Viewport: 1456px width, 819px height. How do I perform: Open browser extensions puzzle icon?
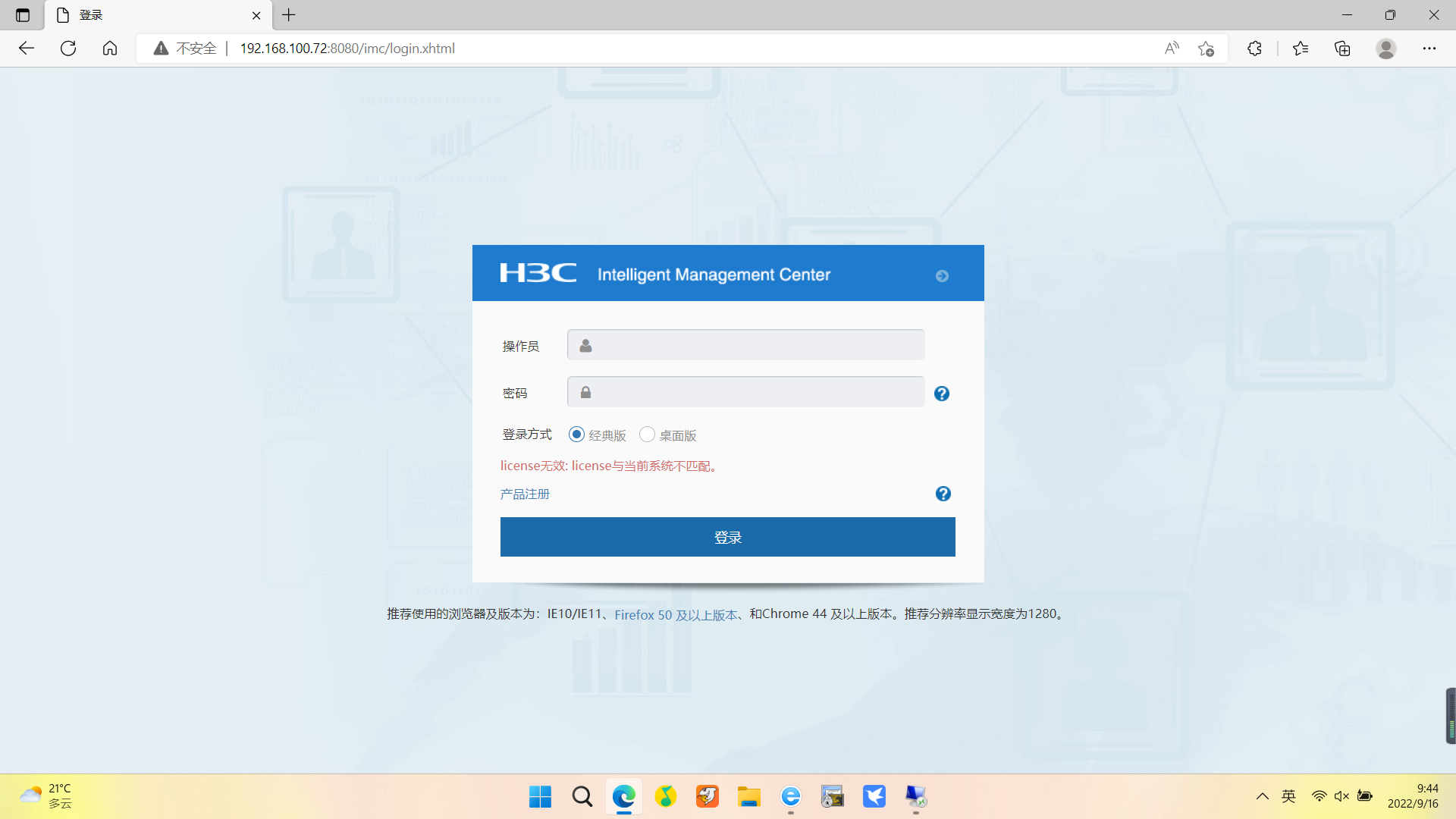click(x=1254, y=49)
